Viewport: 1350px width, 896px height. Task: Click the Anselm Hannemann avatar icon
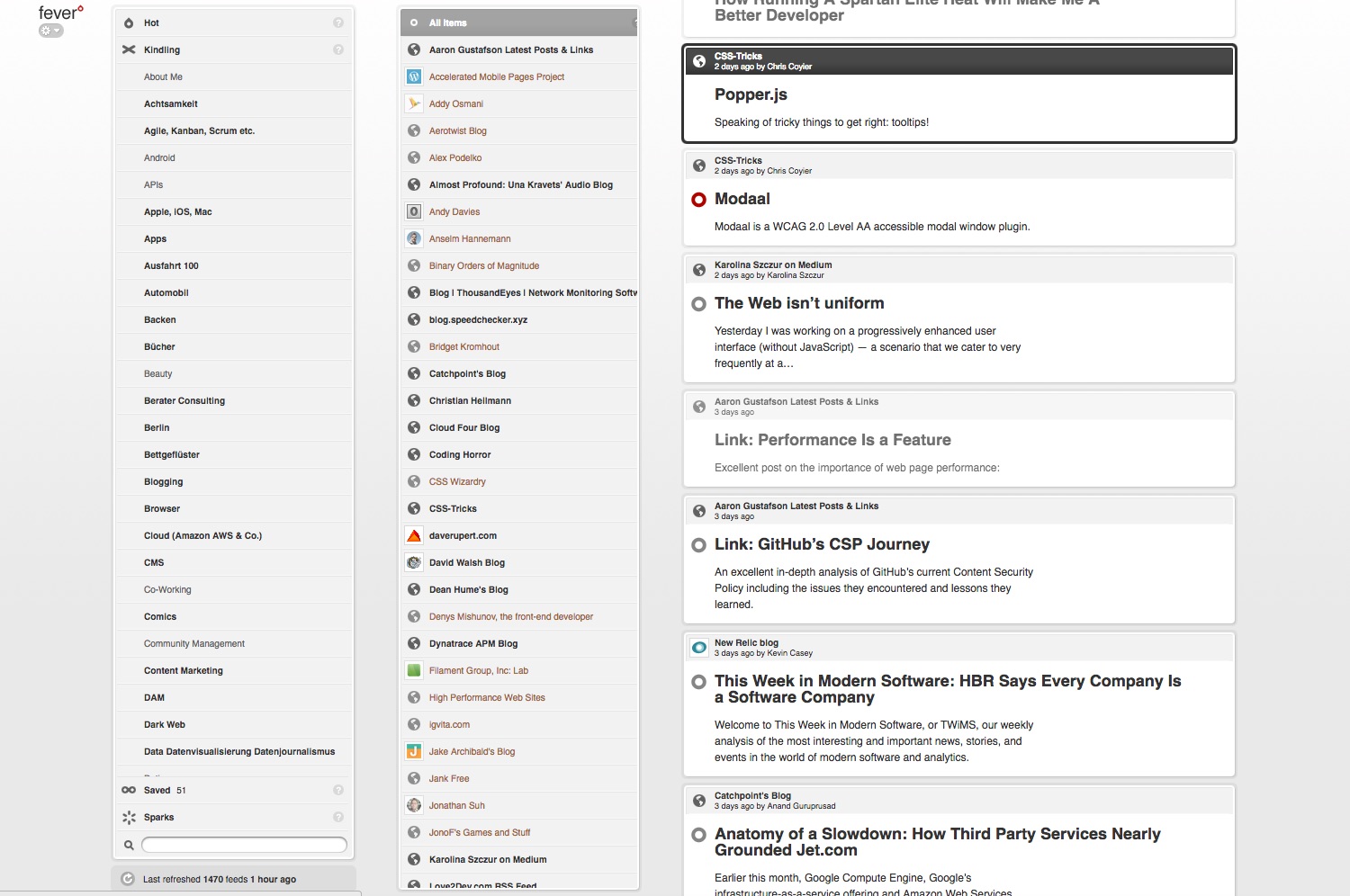click(414, 238)
